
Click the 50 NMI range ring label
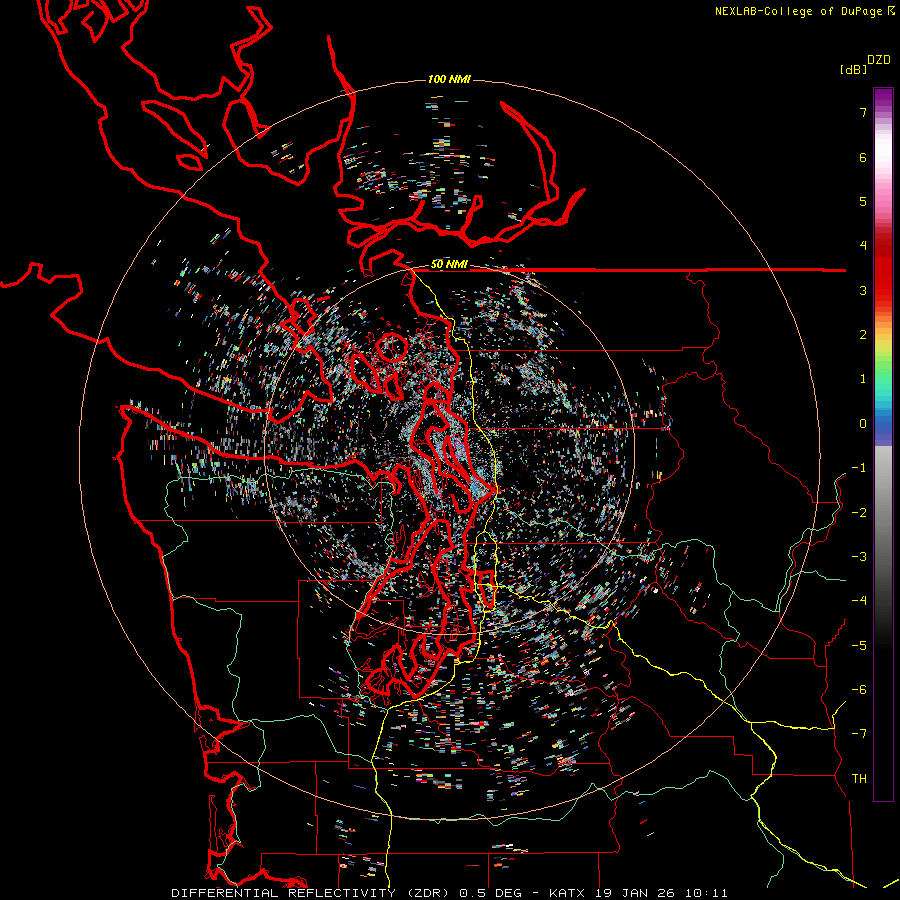[x=449, y=264]
